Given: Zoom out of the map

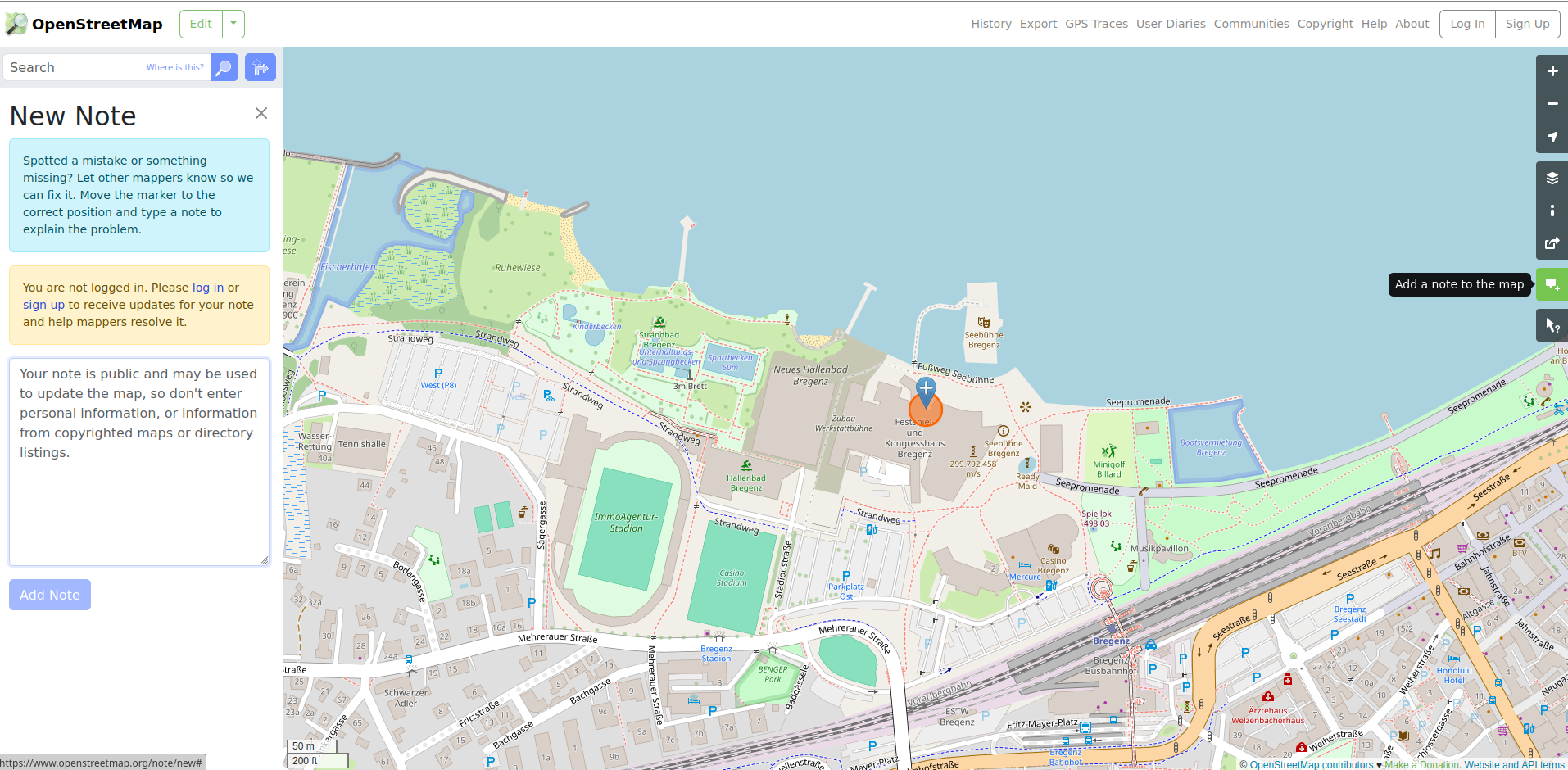Looking at the screenshot, I should [1552, 104].
